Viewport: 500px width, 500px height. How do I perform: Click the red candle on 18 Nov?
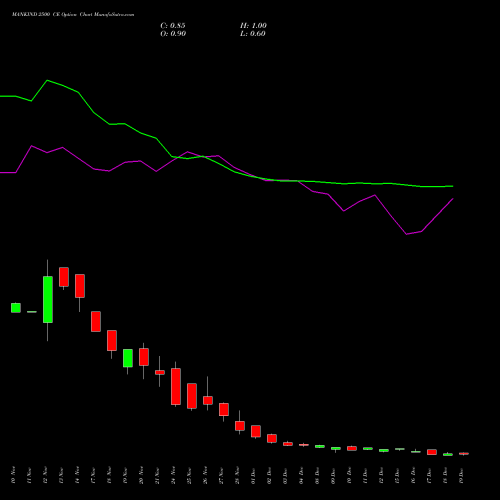[x=112, y=340]
